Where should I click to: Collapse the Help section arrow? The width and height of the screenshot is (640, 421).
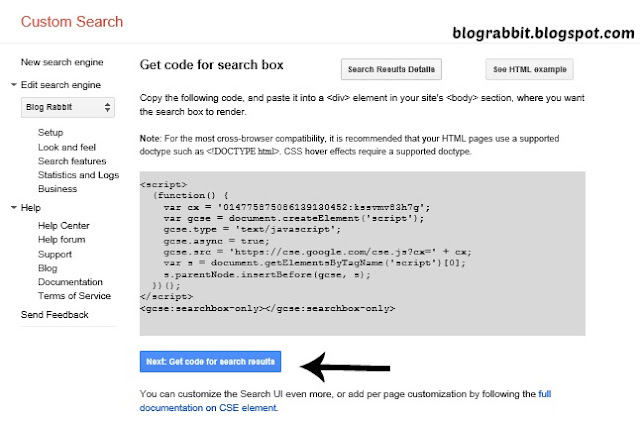tap(13, 207)
